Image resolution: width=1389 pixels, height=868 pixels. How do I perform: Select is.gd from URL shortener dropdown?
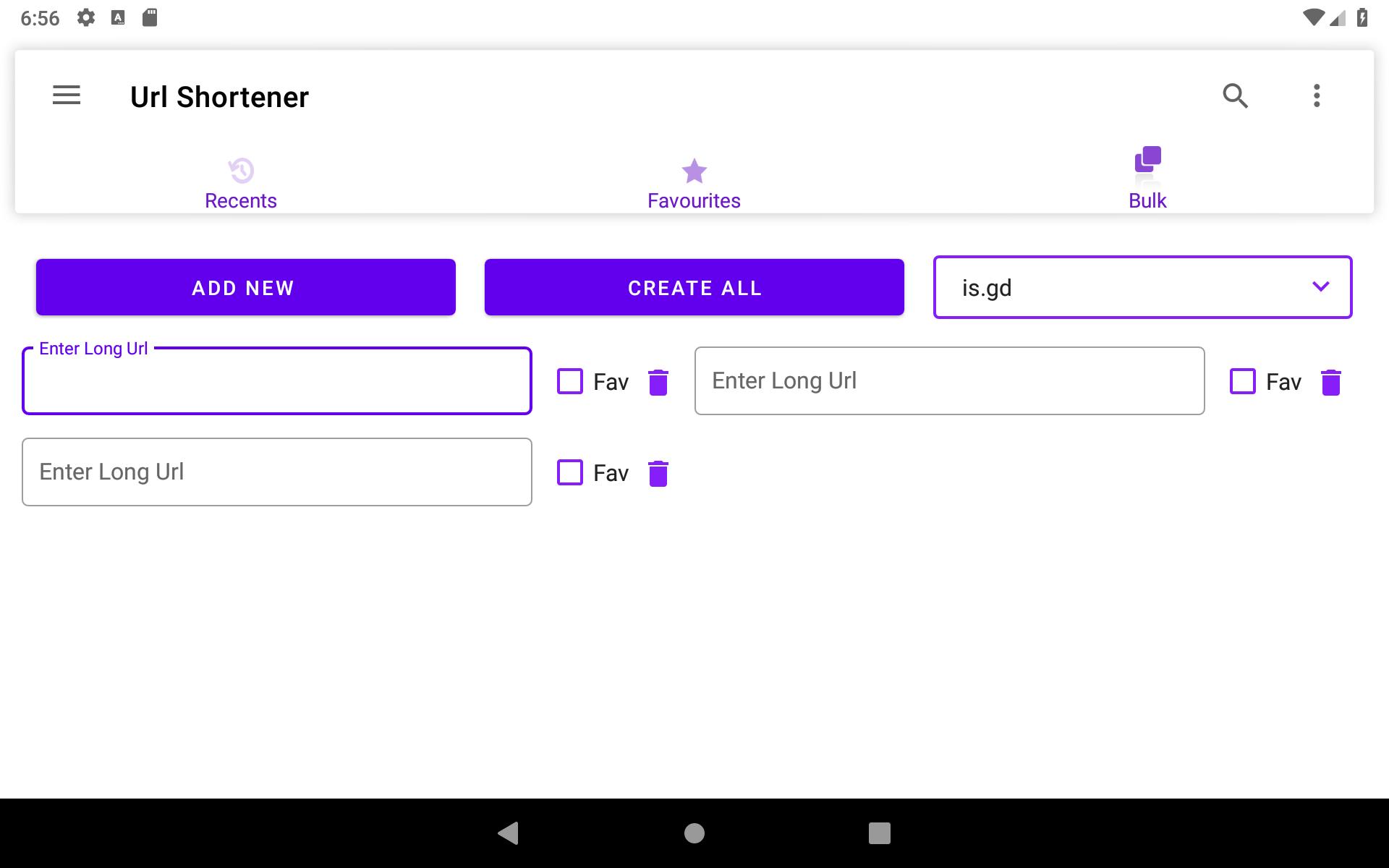coord(1143,287)
